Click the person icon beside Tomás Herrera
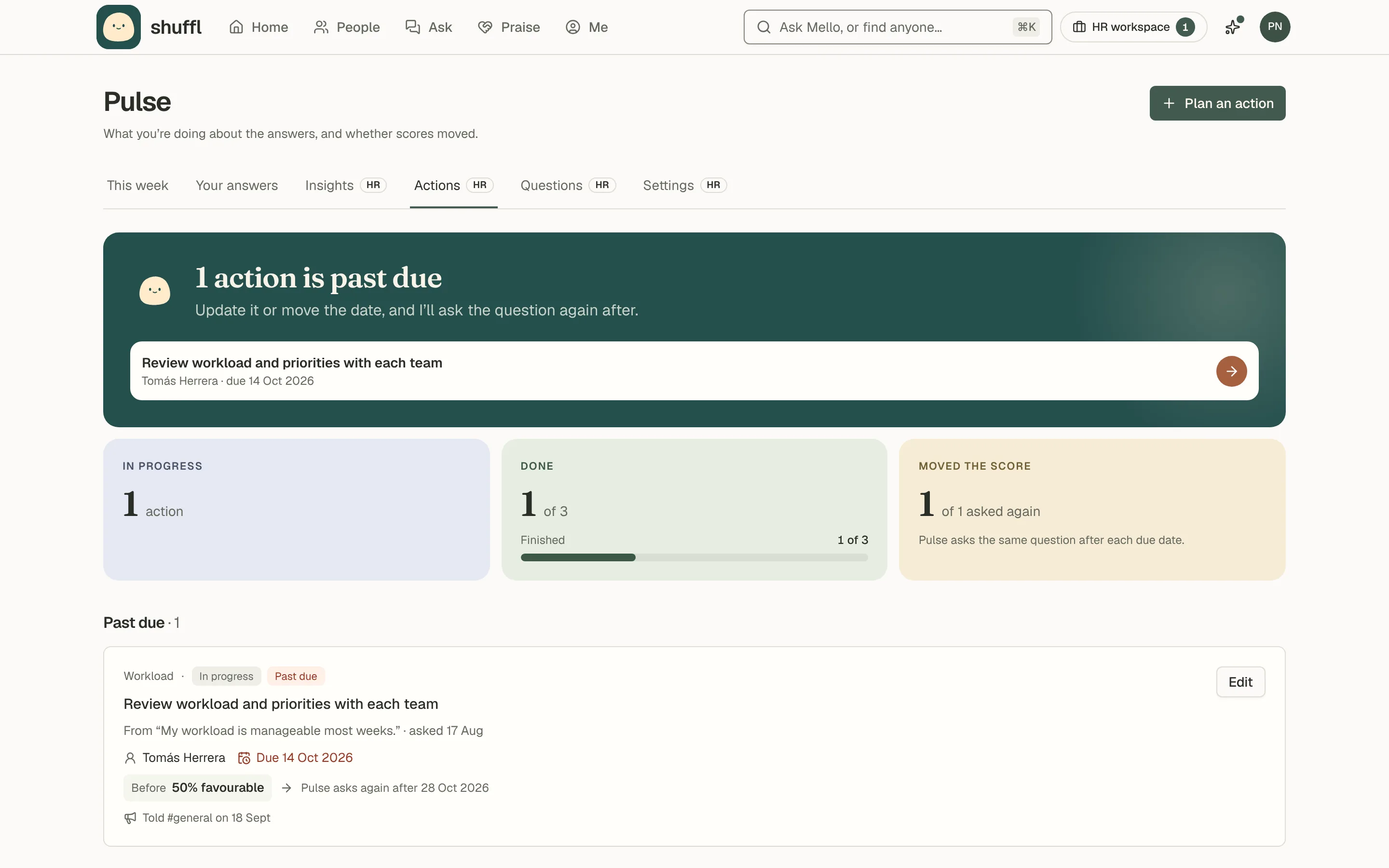 [x=130, y=758]
